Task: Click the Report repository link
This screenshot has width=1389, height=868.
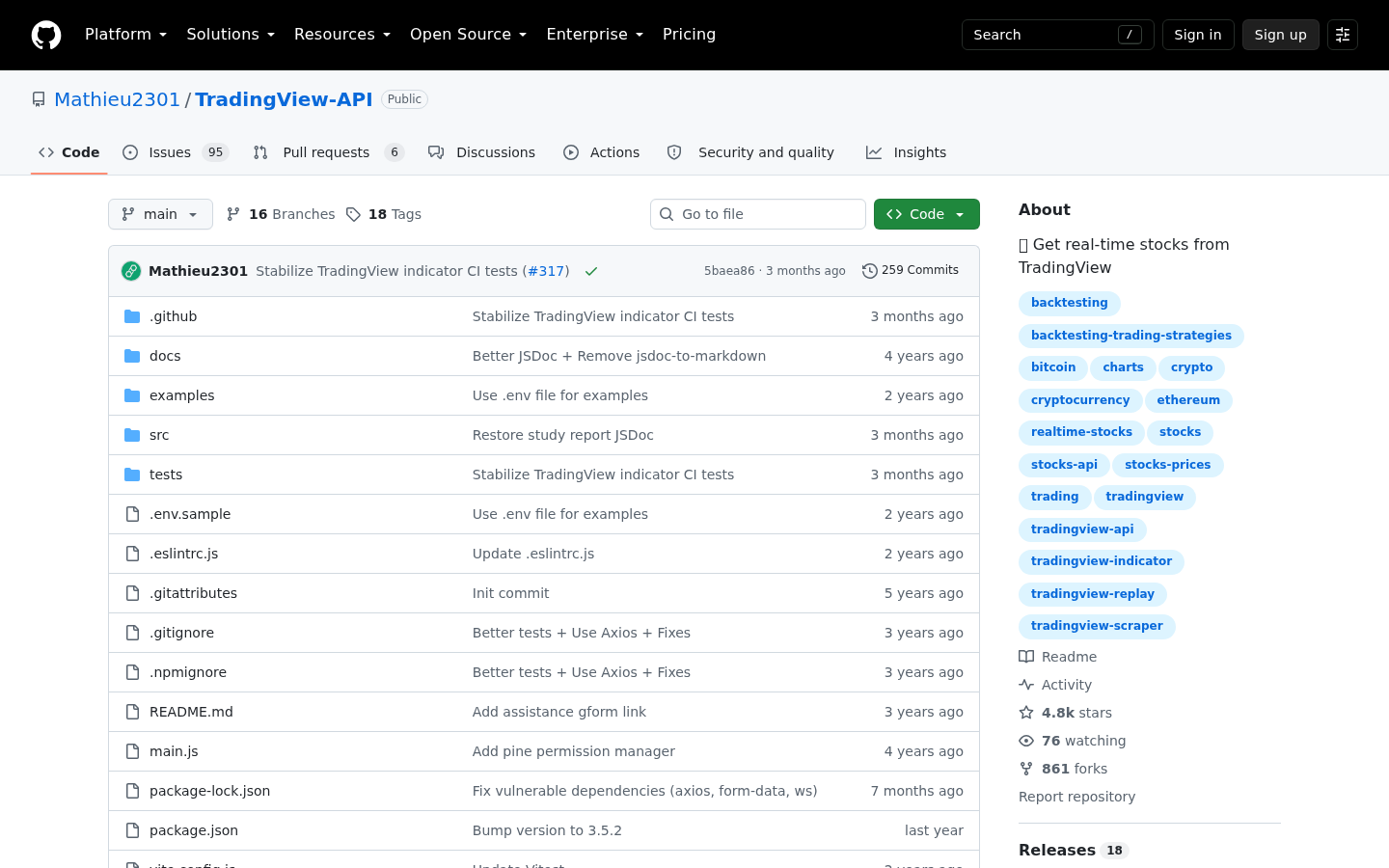Action: [x=1076, y=797]
